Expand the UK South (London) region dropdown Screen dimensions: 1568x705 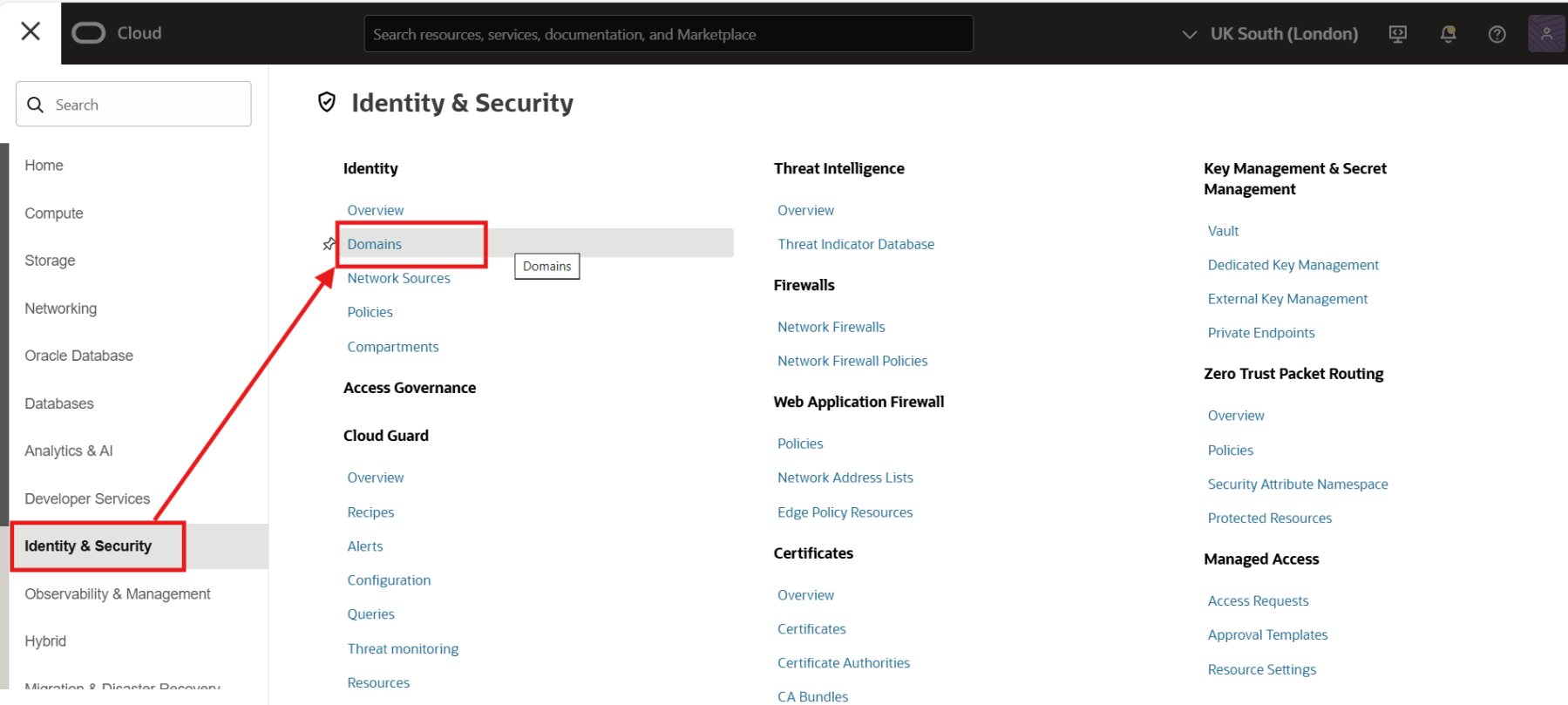[1270, 34]
